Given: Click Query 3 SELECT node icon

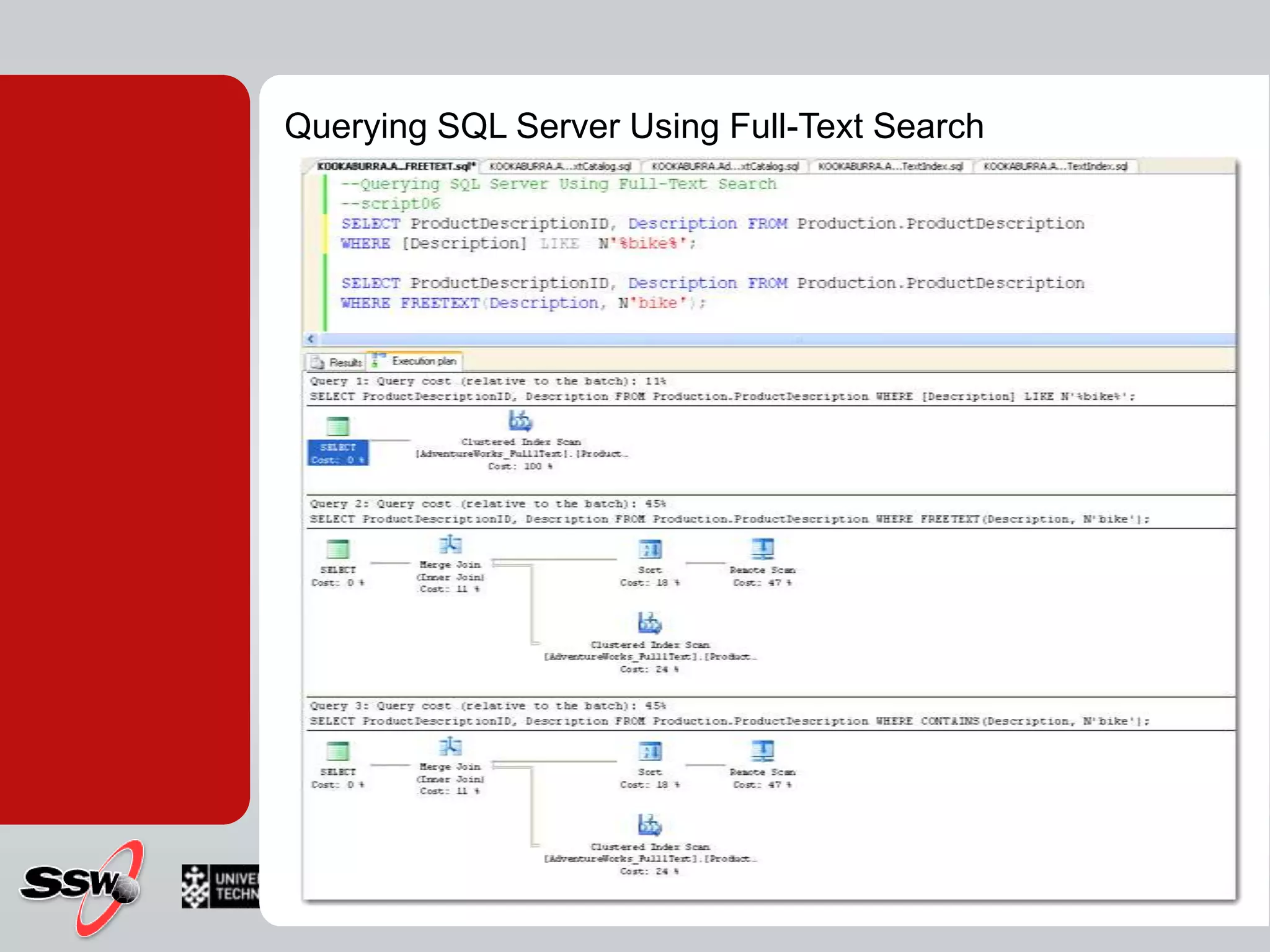Looking at the screenshot, I should [x=338, y=751].
